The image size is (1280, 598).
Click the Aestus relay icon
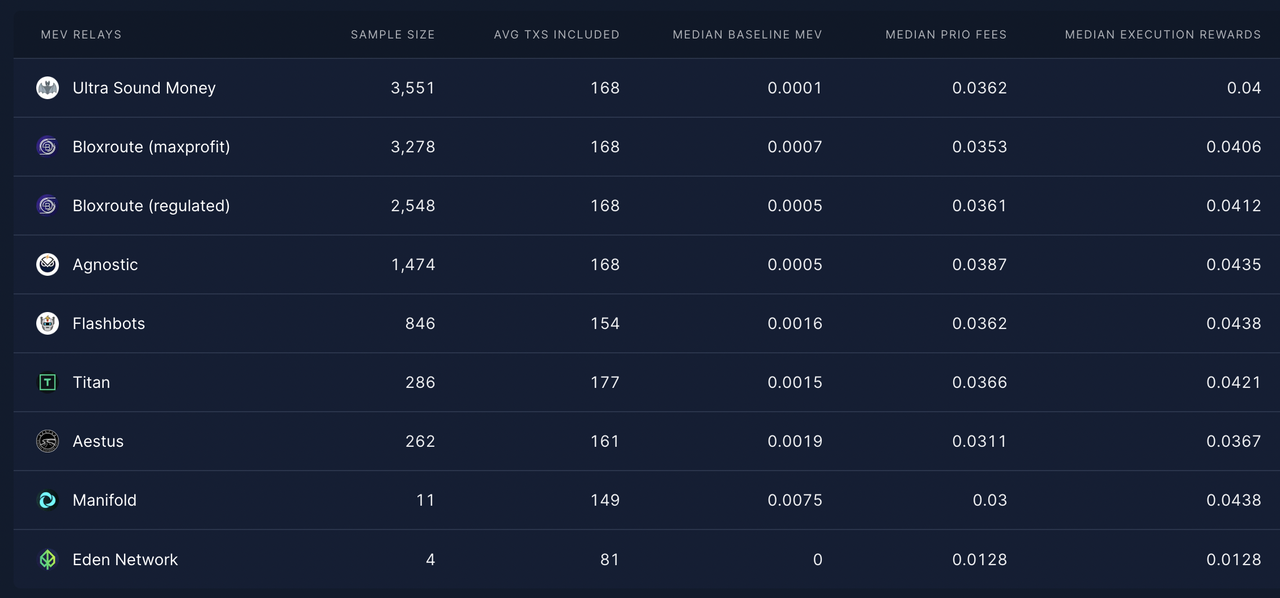pos(47,441)
